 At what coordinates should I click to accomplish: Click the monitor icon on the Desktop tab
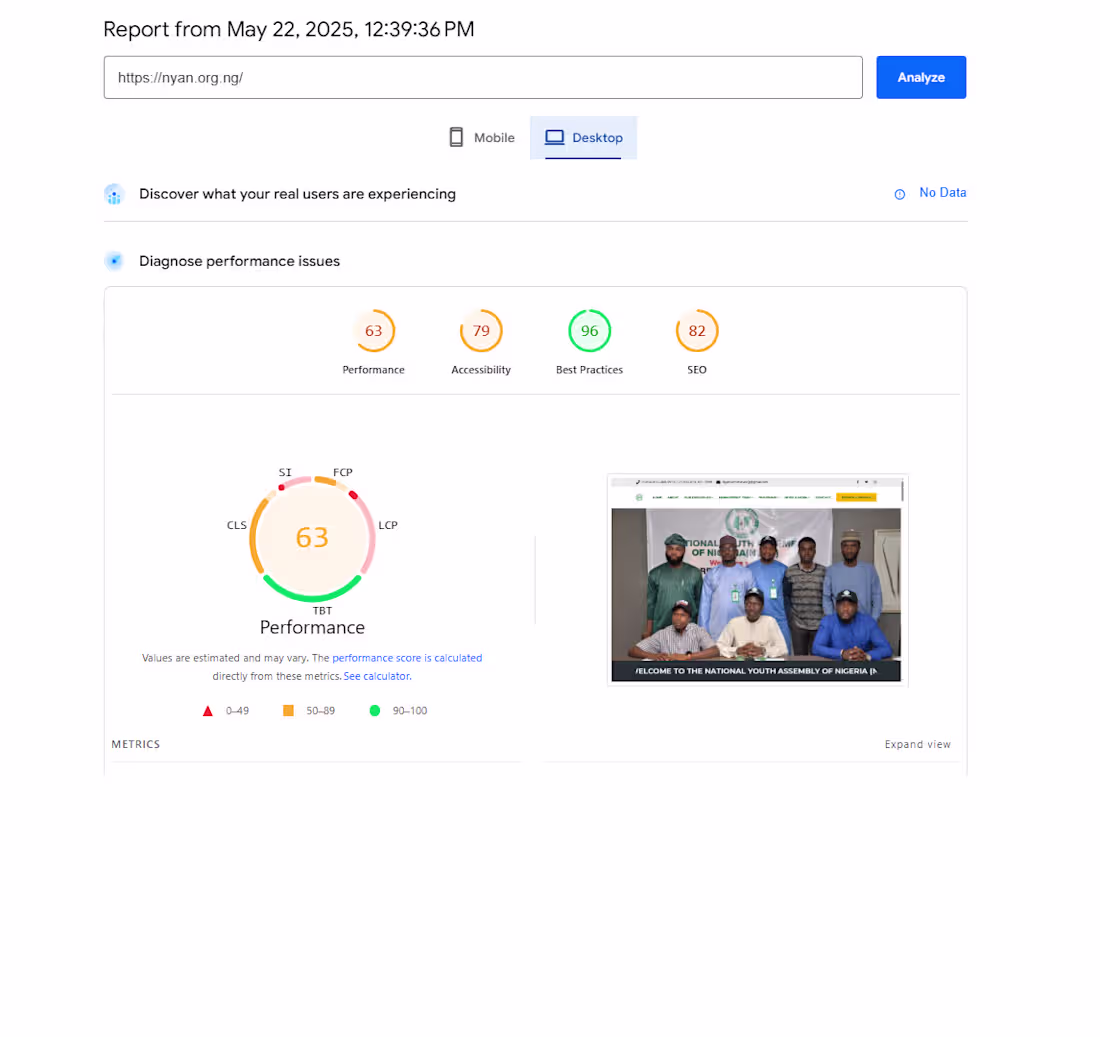point(554,137)
